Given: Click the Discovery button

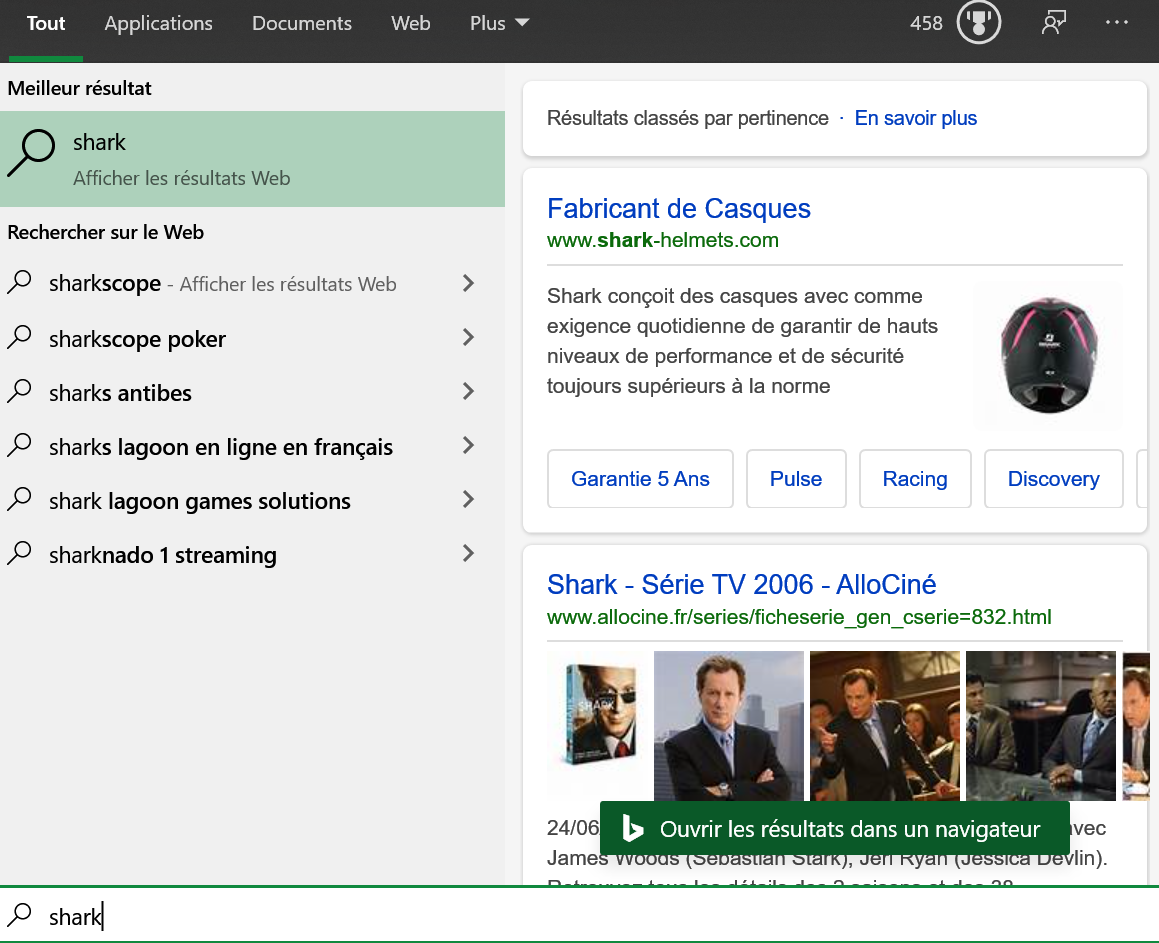Looking at the screenshot, I should point(1053,479).
